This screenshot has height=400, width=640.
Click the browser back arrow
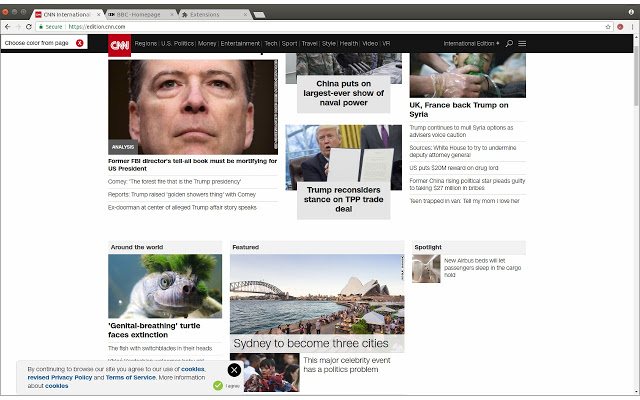[x=6, y=27]
